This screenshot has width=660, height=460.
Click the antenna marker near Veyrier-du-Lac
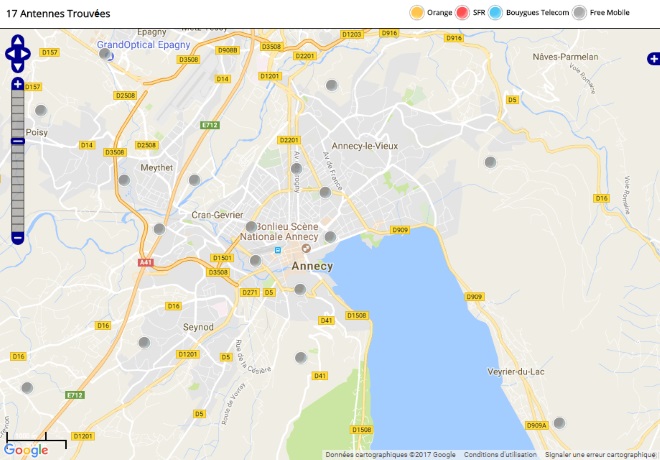click(559, 423)
